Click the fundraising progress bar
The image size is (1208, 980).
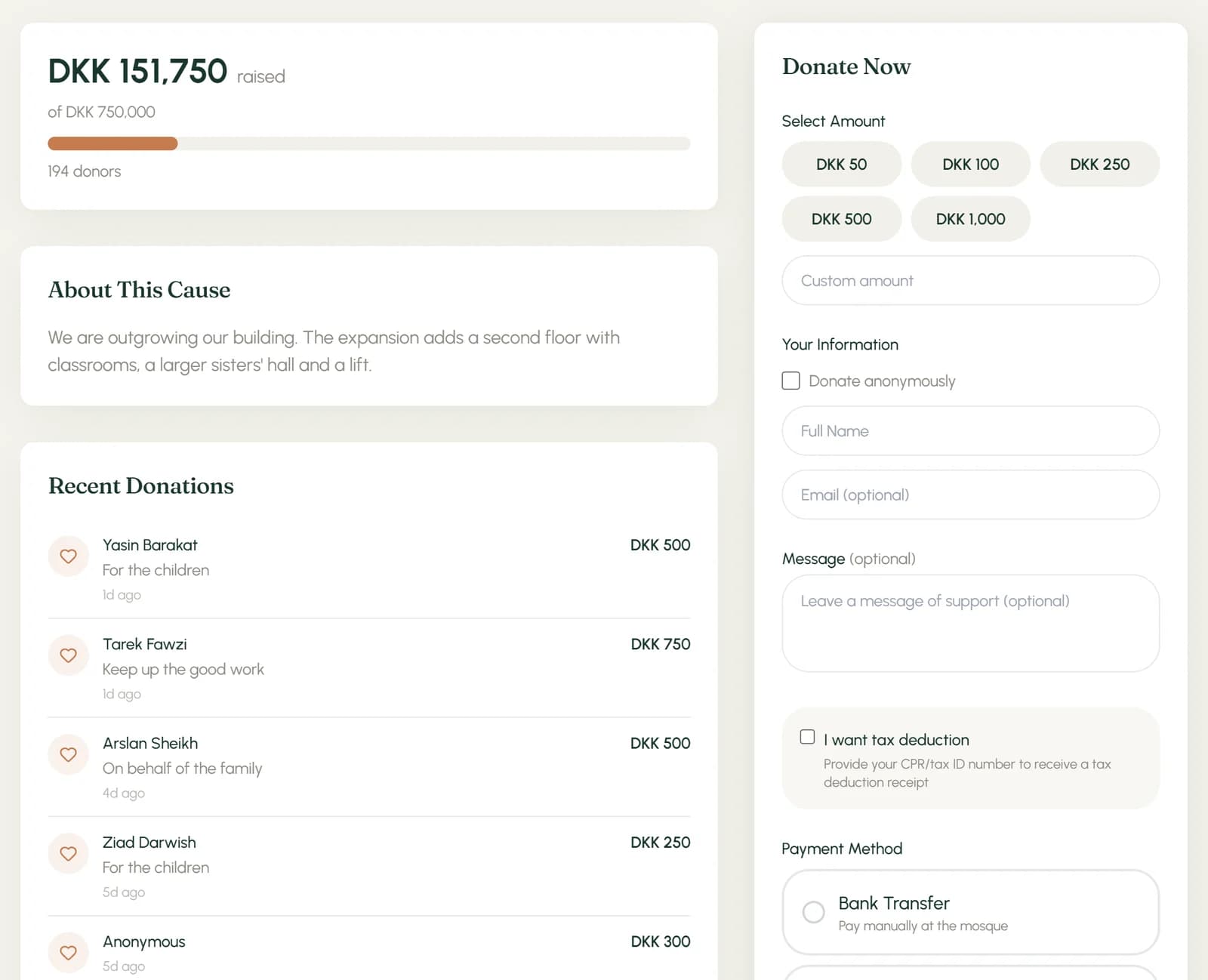[x=369, y=143]
